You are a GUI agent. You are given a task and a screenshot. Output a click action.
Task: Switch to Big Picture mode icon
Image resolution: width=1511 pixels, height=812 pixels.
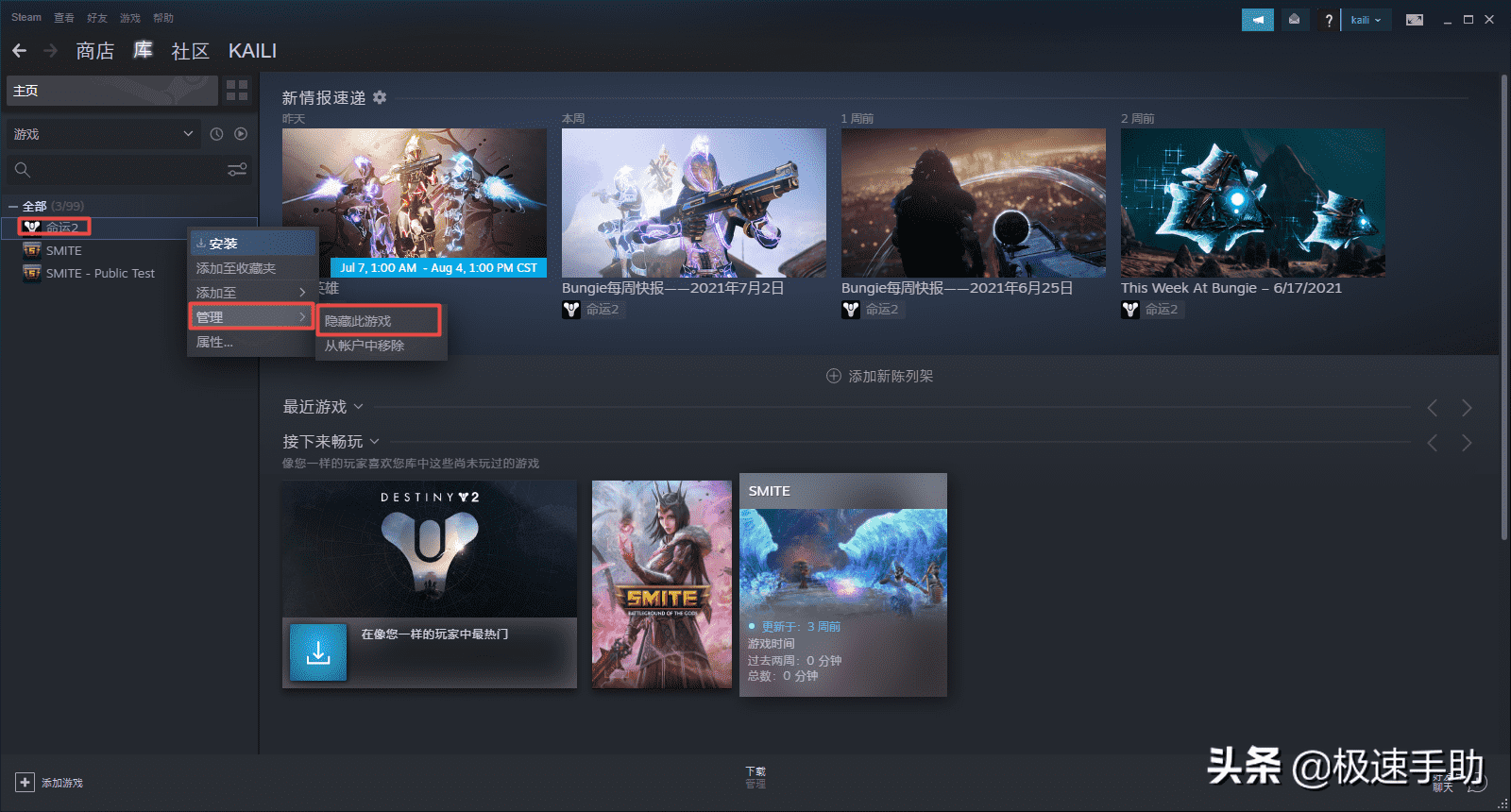tap(1414, 20)
